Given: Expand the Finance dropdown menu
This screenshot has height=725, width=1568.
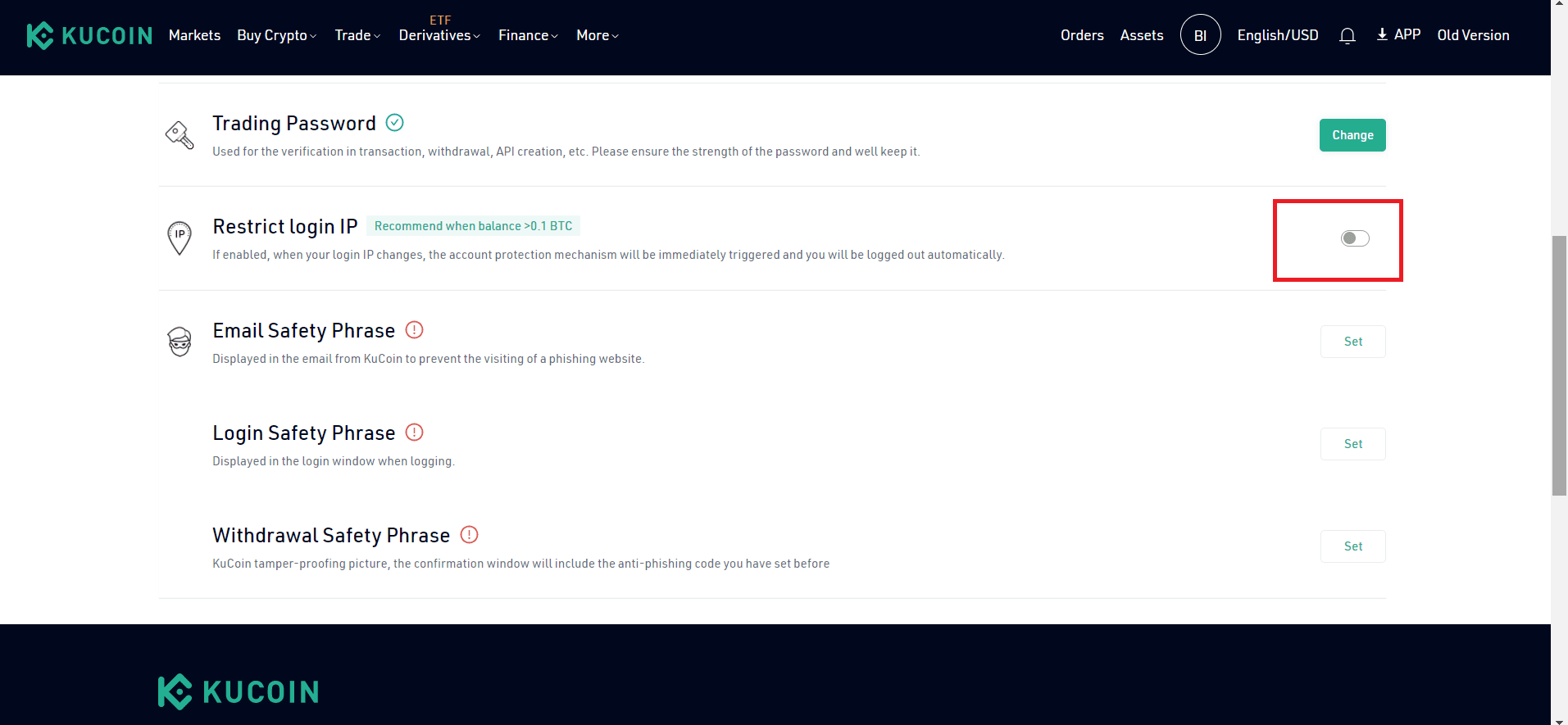Looking at the screenshot, I should pyautogui.click(x=528, y=35).
